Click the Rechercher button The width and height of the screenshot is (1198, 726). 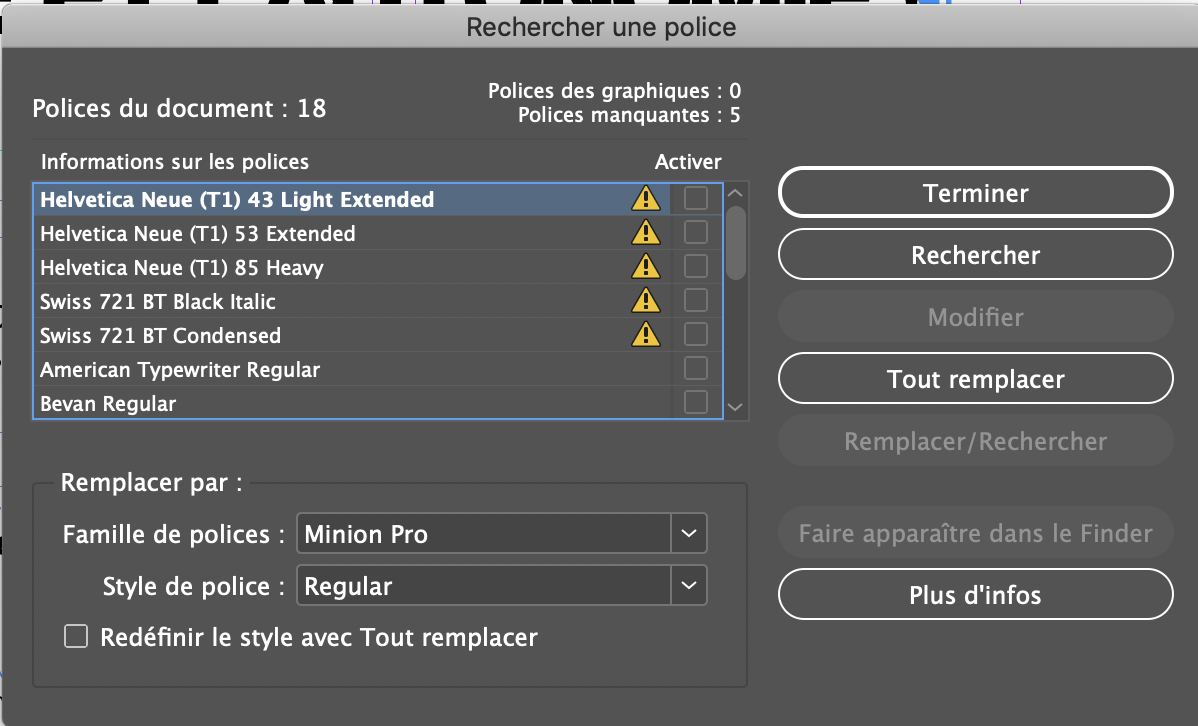[x=975, y=256]
